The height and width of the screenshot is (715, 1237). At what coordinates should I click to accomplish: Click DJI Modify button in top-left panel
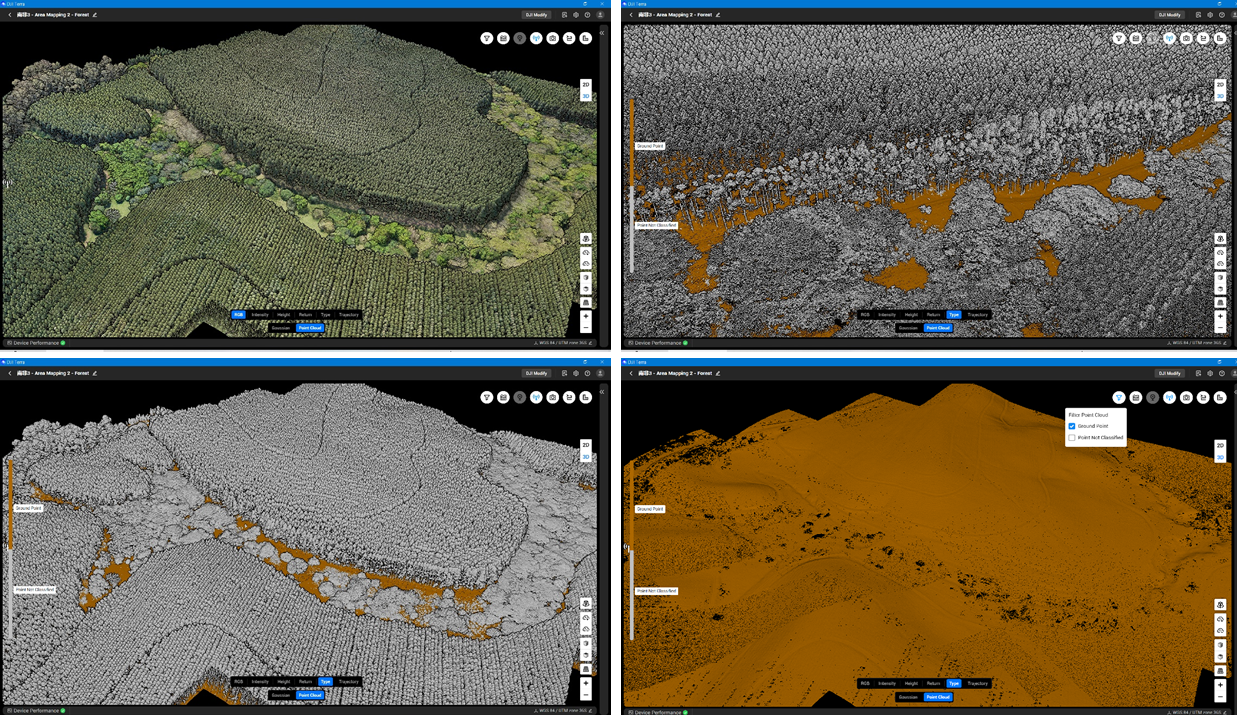coord(536,15)
